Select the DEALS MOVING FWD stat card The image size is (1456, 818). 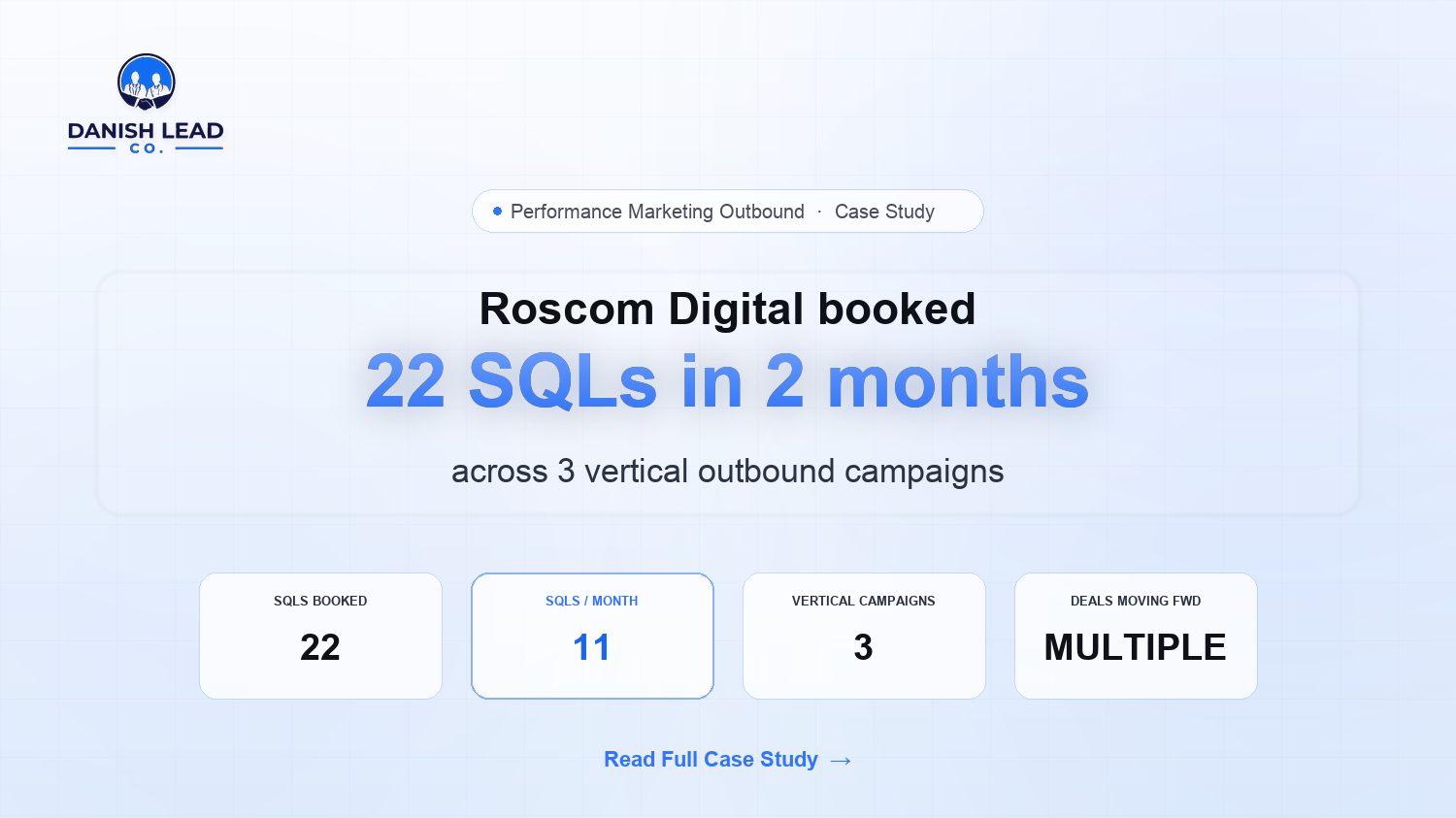1136,636
